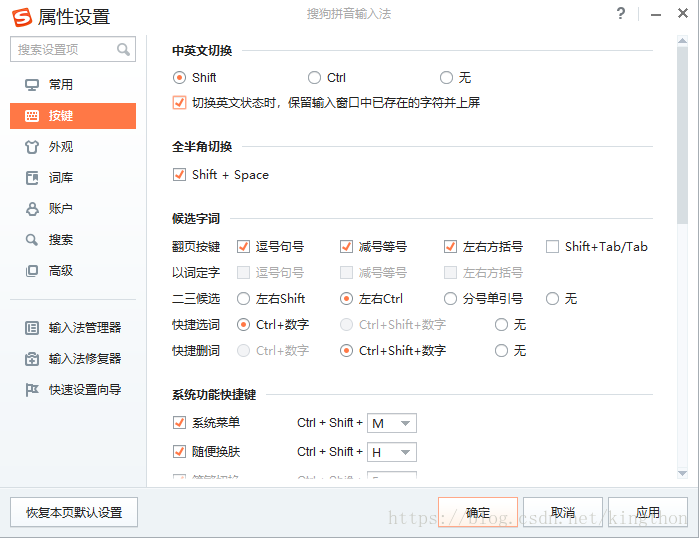
Task: Click the layers icon beside 高级
Action: 32,271
